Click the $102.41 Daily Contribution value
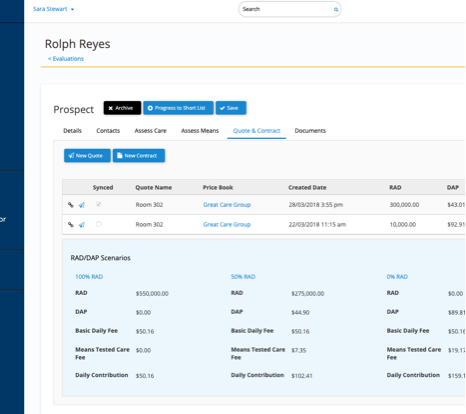 click(x=302, y=376)
